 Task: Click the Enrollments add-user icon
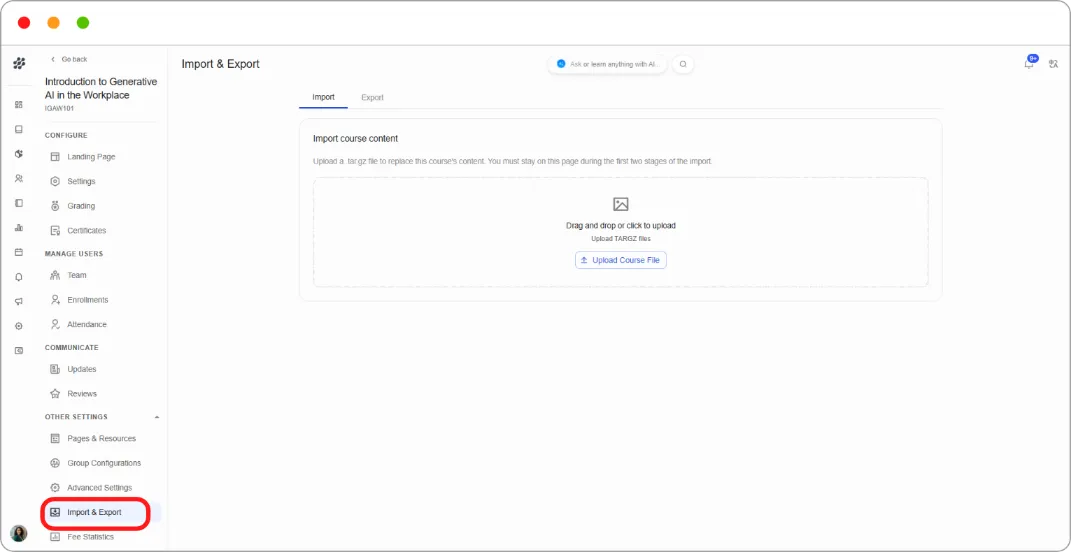point(55,300)
